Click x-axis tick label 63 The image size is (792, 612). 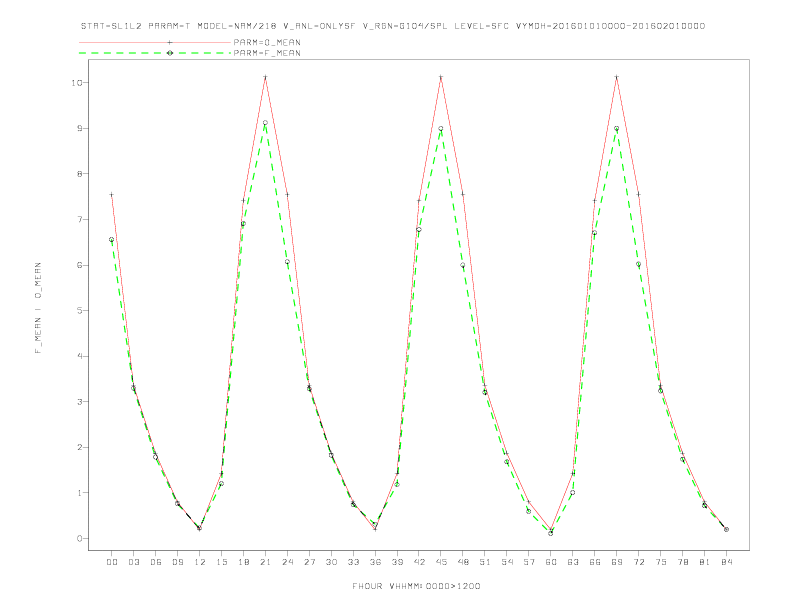[573, 562]
